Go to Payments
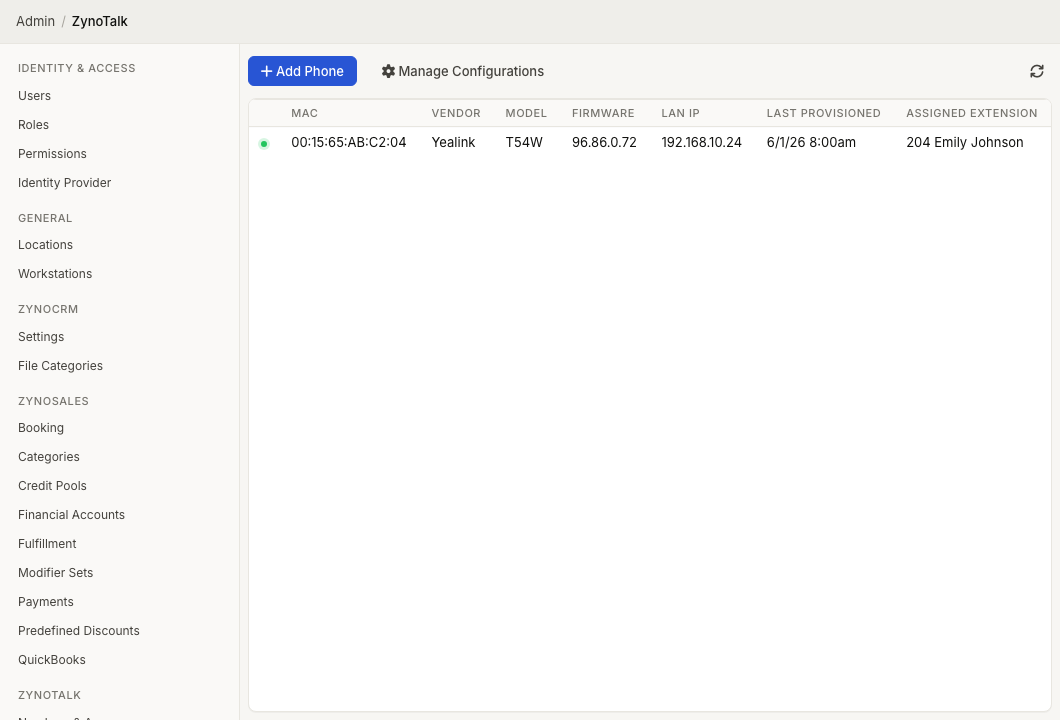 pos(45,602)
